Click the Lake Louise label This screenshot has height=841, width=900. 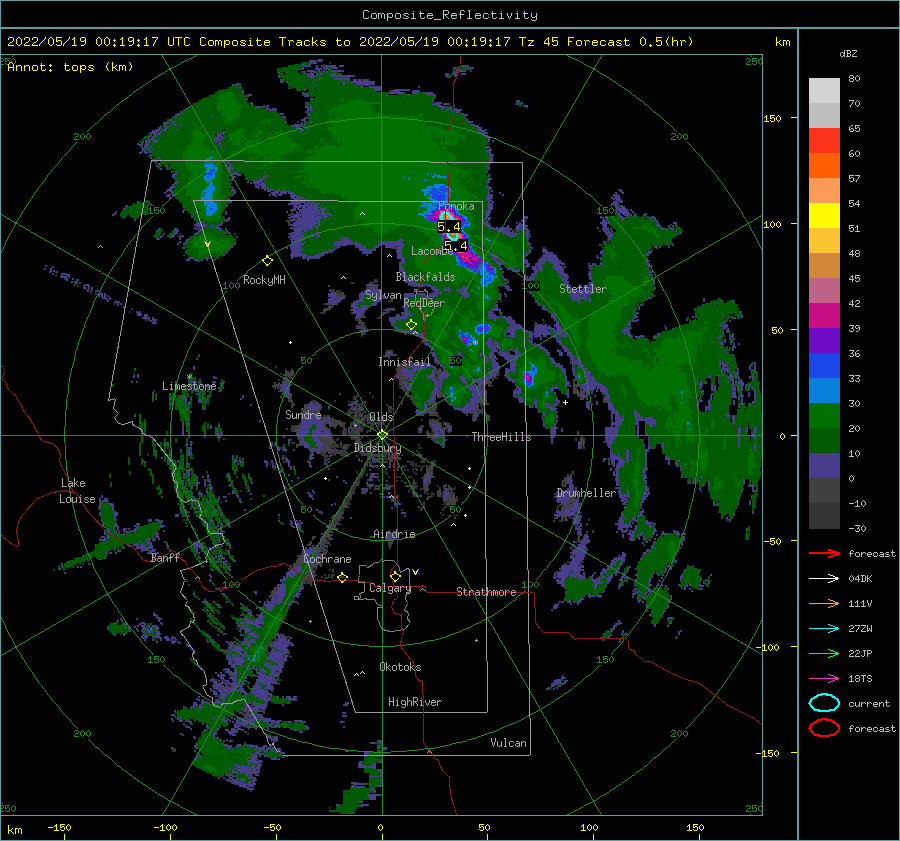click(77, 491)
